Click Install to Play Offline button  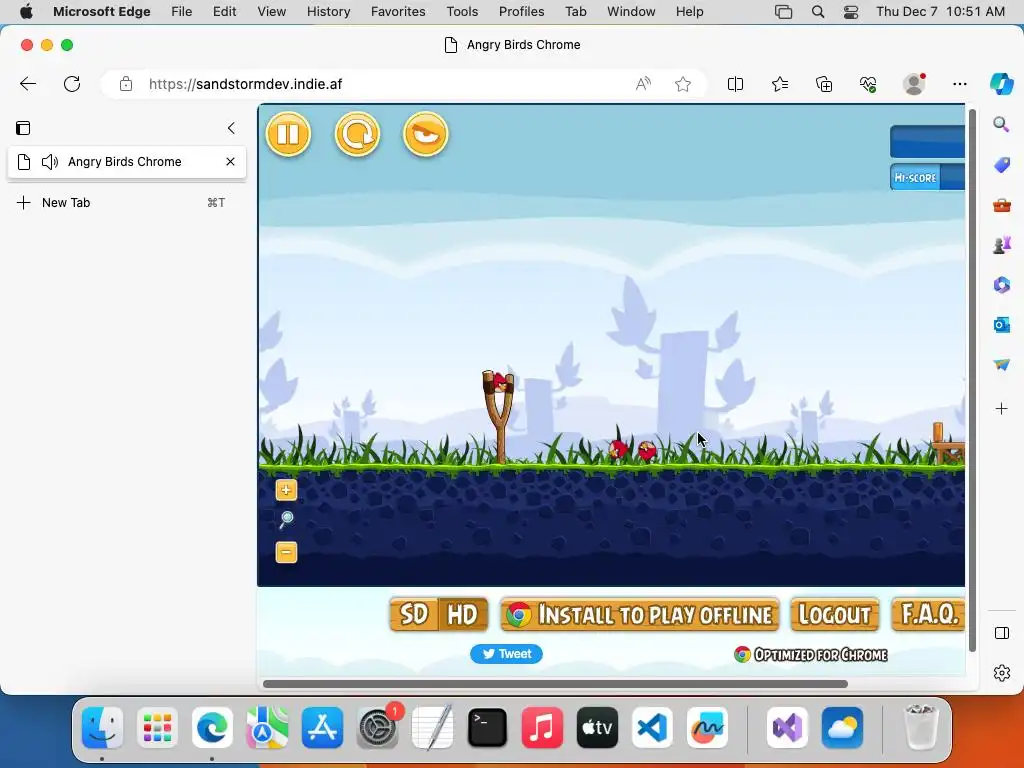coord(639,615)
